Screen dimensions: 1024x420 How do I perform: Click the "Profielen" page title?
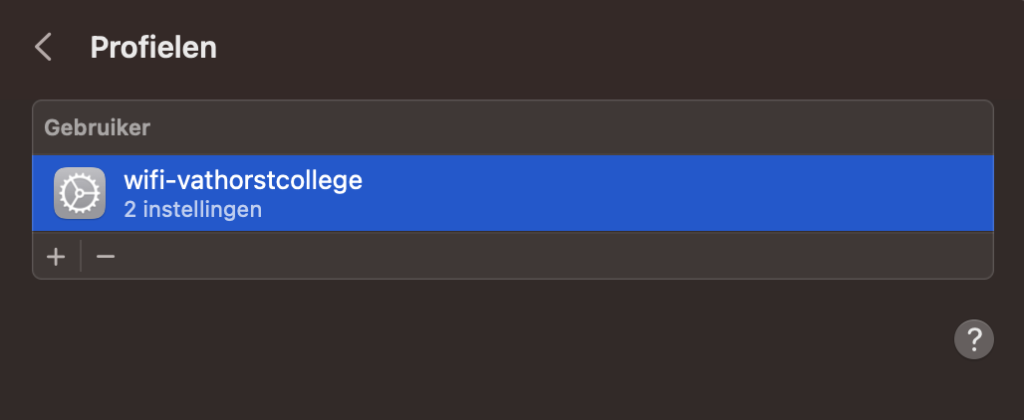point(153,47)
